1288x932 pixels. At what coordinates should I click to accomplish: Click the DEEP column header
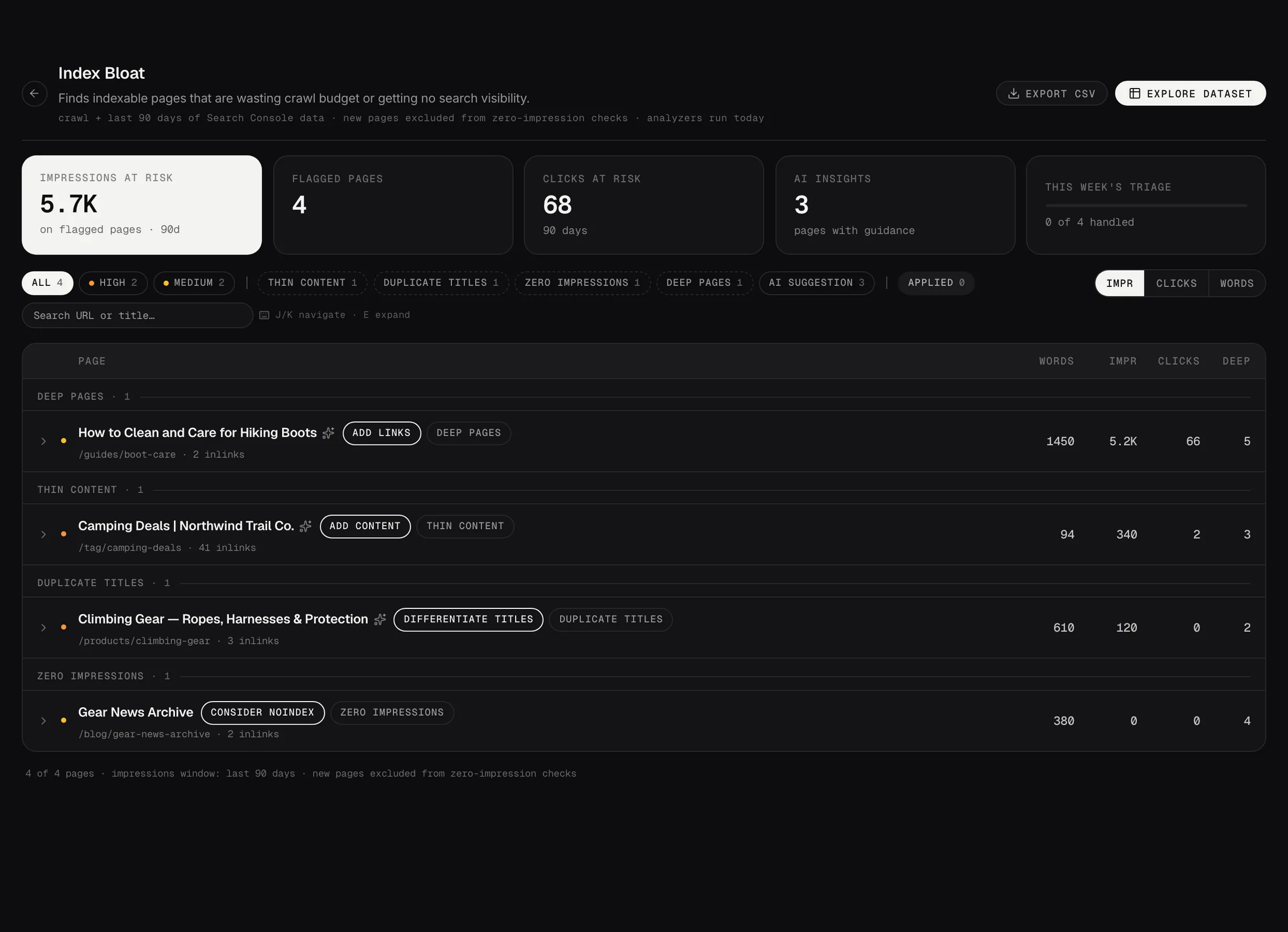(1236, 361)
